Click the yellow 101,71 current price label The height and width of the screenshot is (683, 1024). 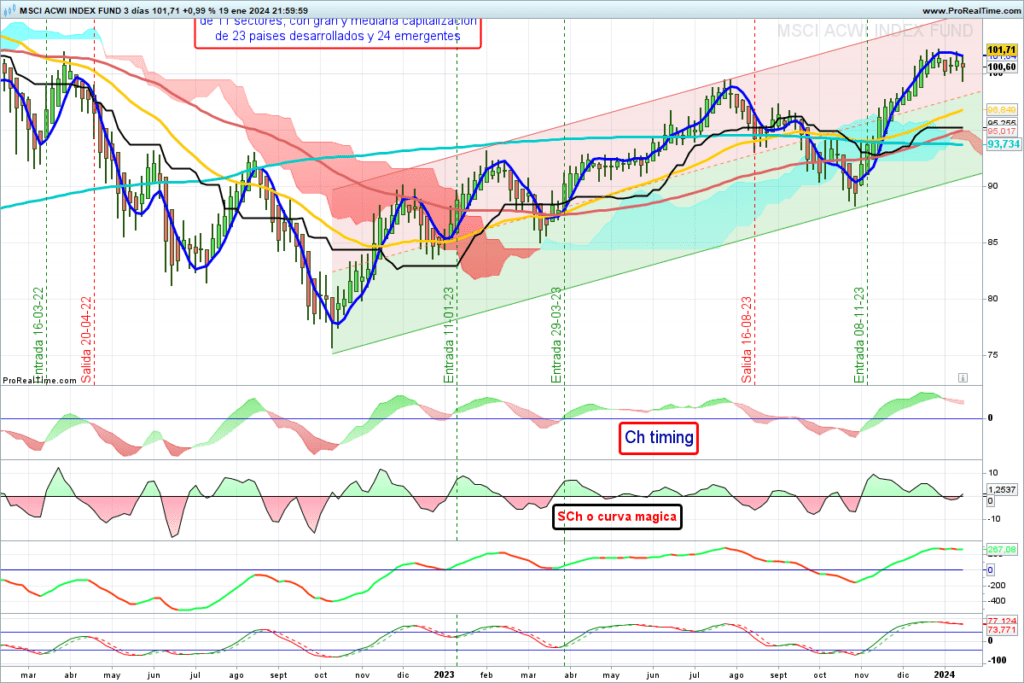pyautogui.click(x=1001, y=50)
